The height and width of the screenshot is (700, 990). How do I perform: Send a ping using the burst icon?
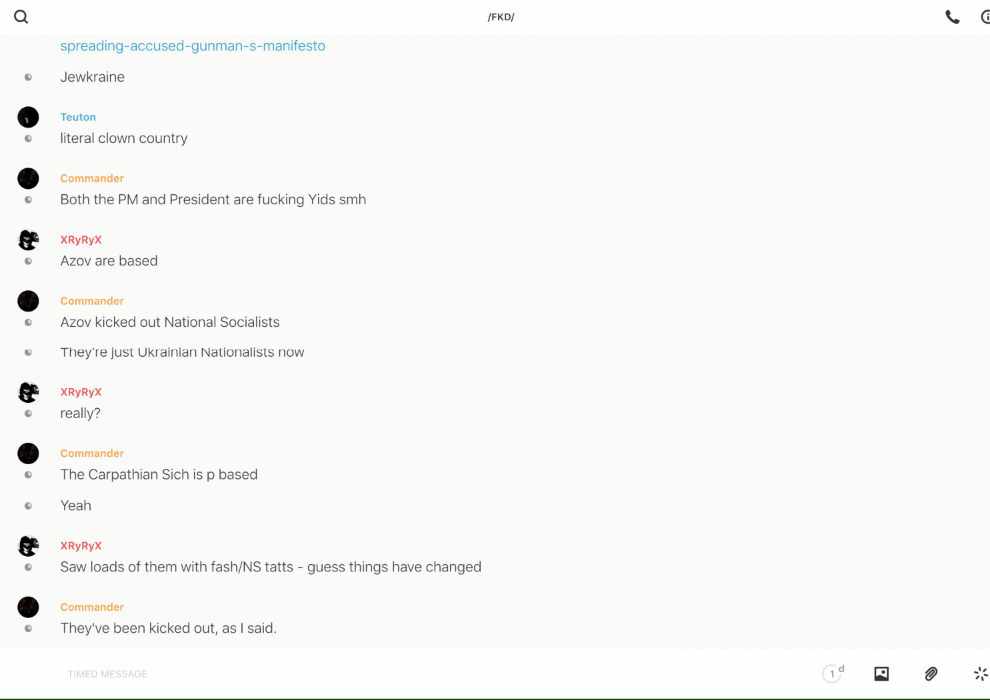click(x=980, y=674)
